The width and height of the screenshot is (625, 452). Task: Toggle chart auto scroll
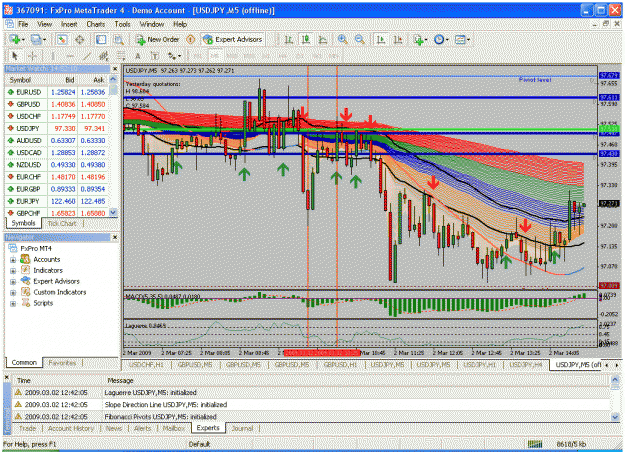(381, 39)
